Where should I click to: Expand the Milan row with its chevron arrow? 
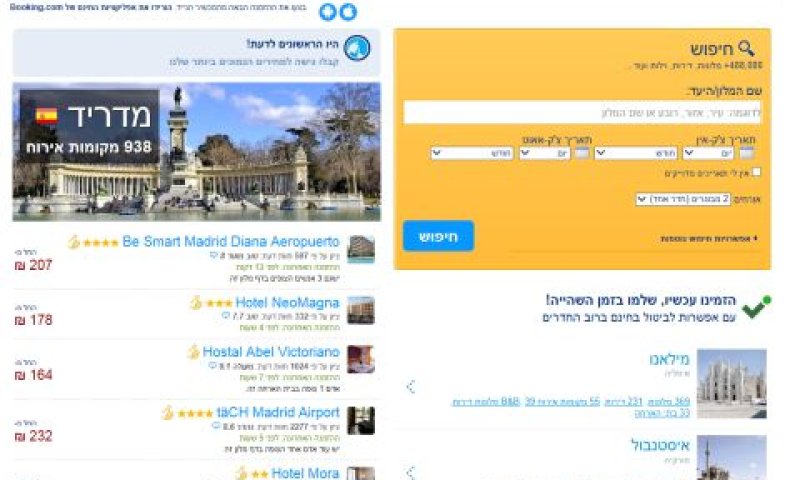coord(411,387)
